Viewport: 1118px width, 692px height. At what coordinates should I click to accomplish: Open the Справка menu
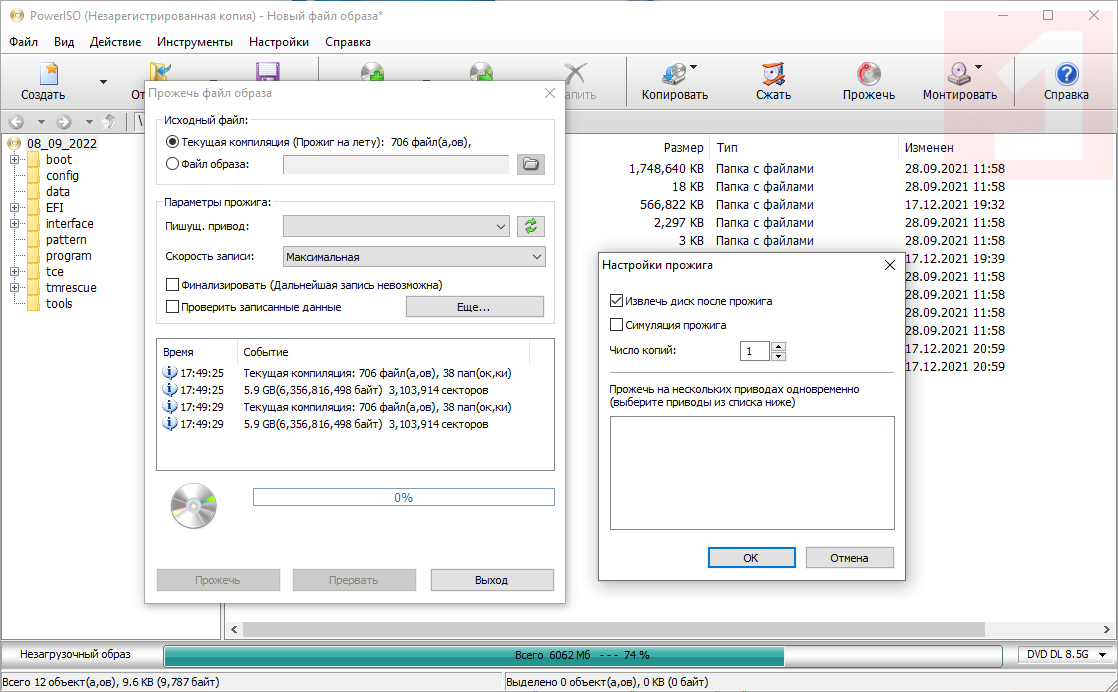(348, 42)
